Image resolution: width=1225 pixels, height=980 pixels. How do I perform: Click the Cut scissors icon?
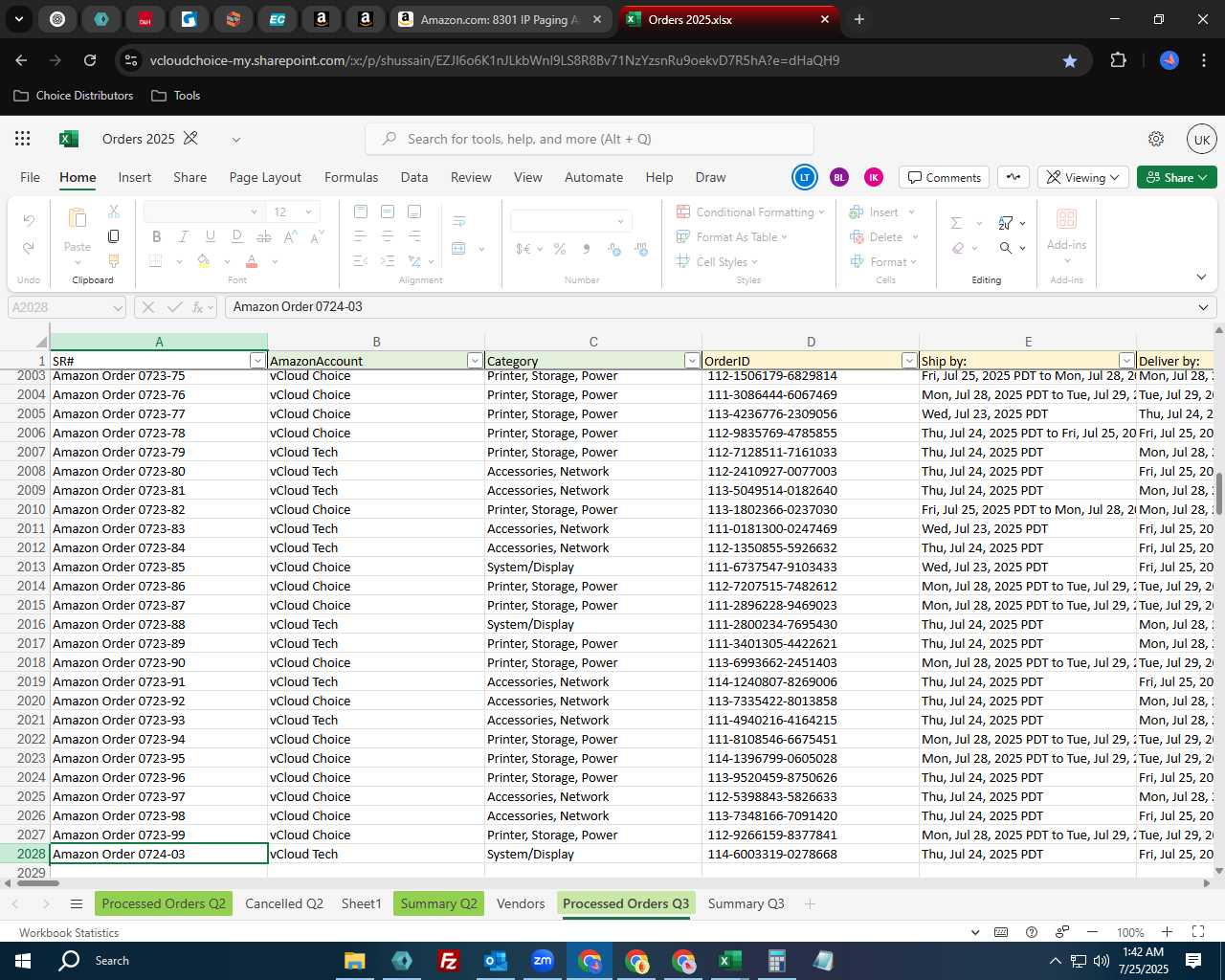113,212
